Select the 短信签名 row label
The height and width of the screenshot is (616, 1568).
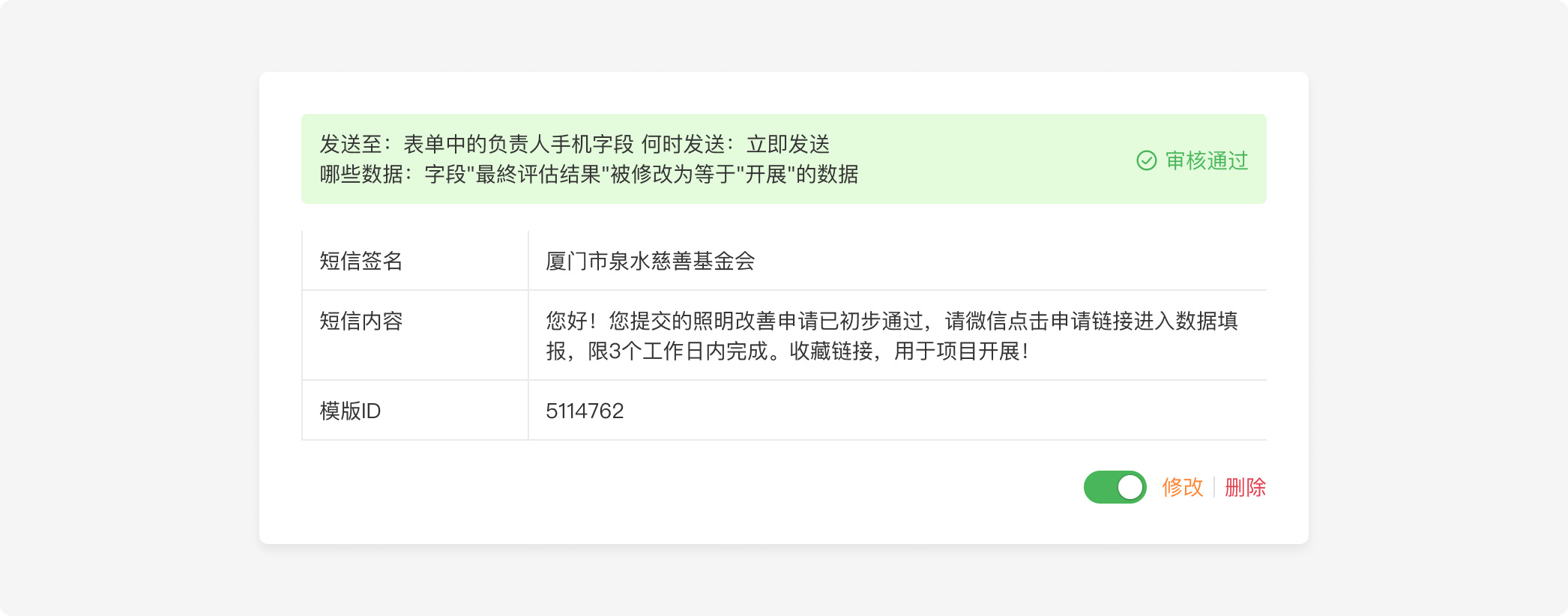(361, 261)
